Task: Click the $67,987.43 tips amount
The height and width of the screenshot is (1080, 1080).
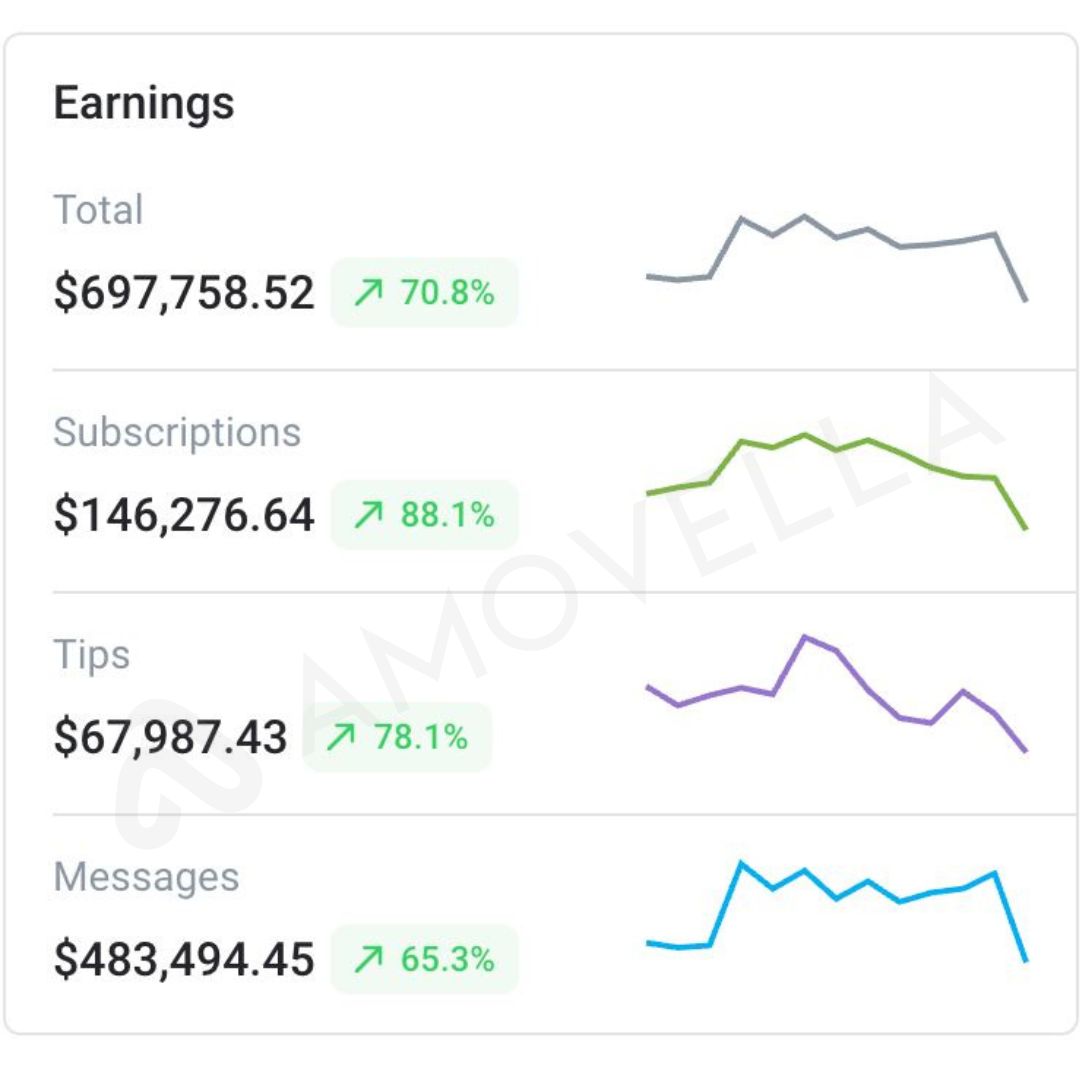Action: (170, 737)
